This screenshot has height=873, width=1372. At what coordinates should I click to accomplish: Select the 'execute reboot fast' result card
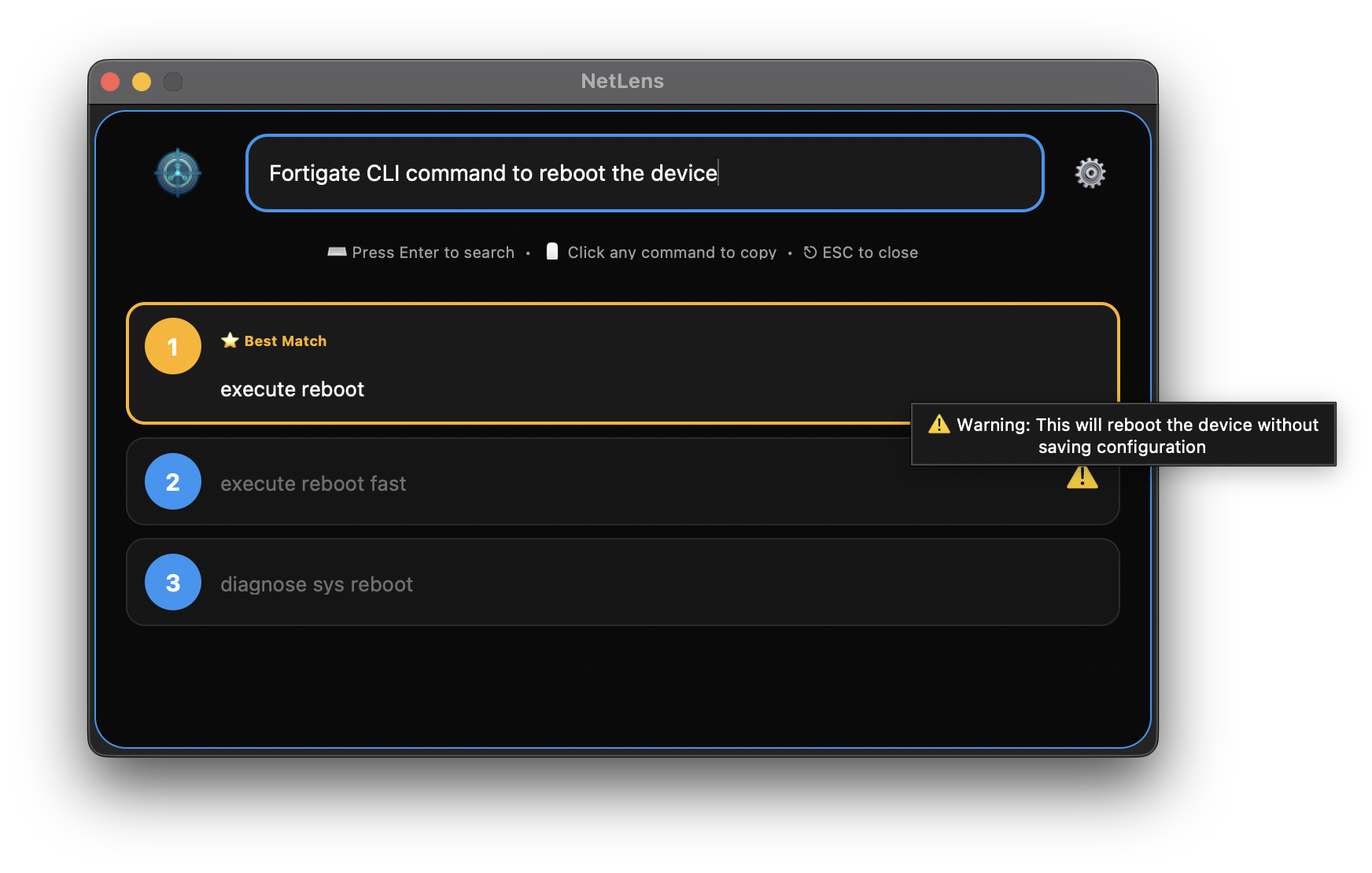(551, 482)
